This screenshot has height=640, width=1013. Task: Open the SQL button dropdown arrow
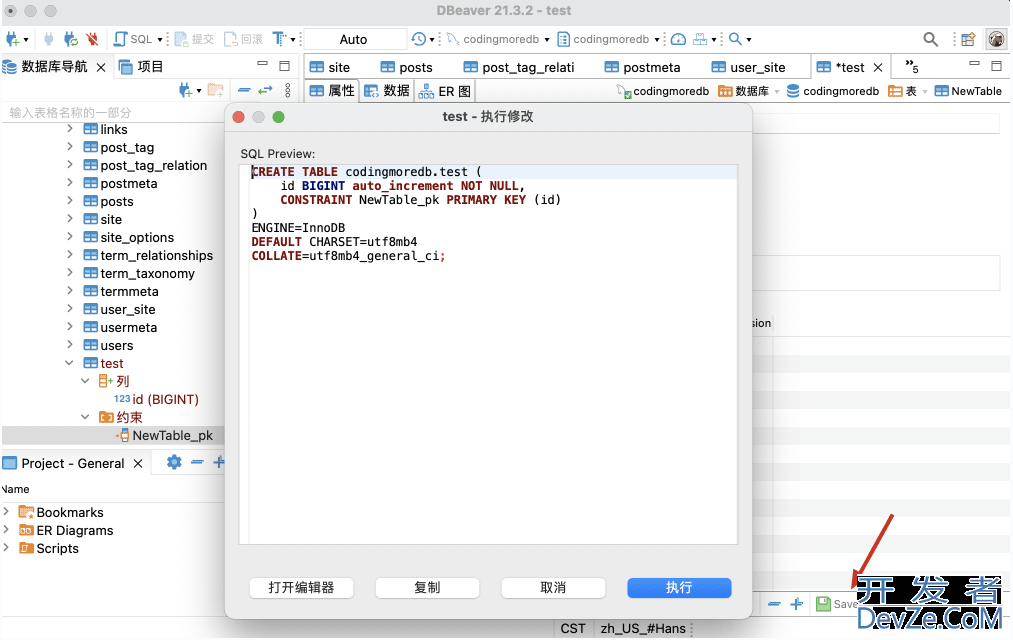(x=160, y=40)
